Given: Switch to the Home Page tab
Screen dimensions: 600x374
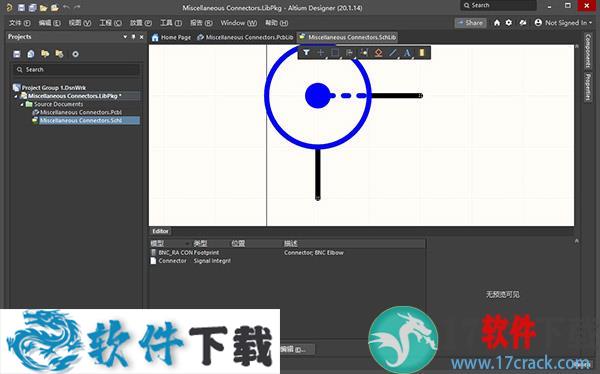Looking at the screenshot, I should 171,37.
